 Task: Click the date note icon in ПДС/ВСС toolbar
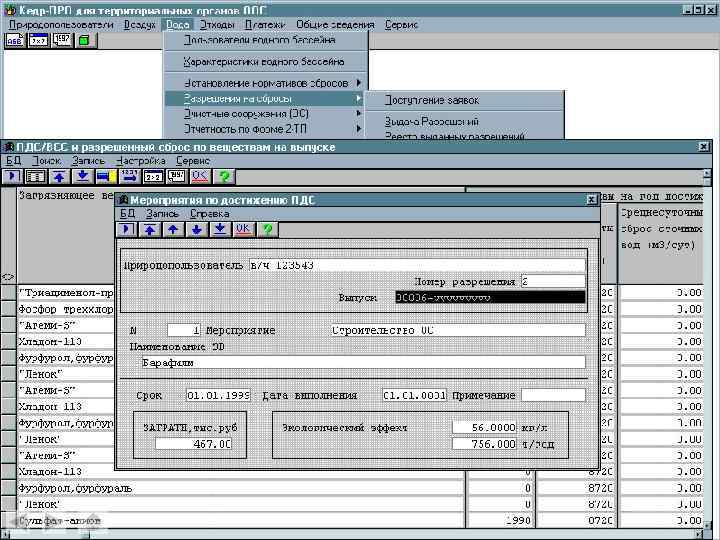[x=177, y=176]
